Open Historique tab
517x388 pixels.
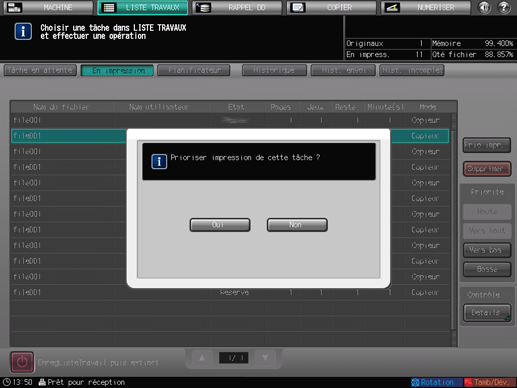click(x=274, y=70)
